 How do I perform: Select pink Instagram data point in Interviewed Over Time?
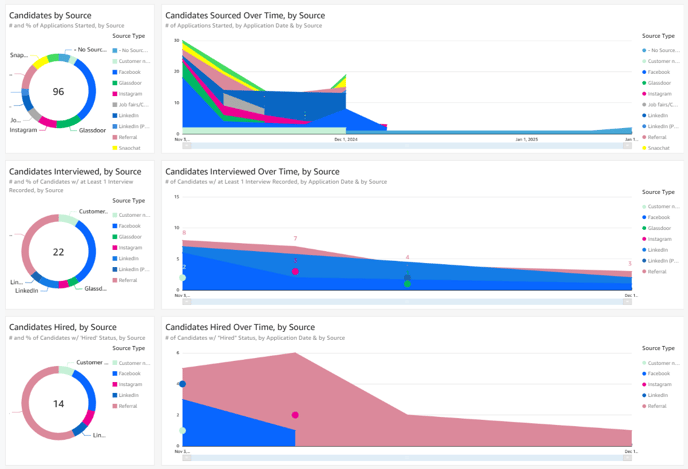pyautogui.click(x=295, y=272)
